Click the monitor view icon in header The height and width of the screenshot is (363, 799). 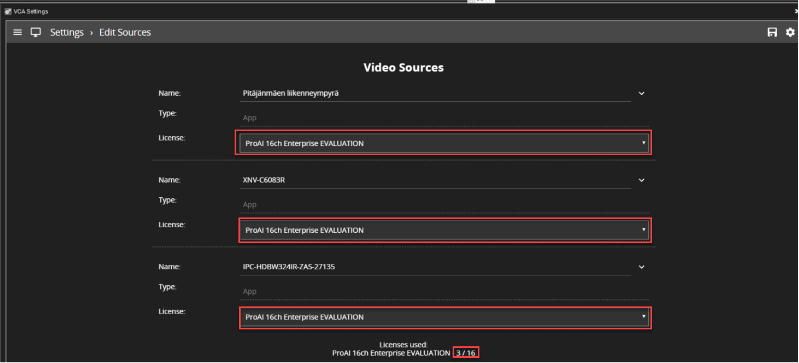pos(36,32)
